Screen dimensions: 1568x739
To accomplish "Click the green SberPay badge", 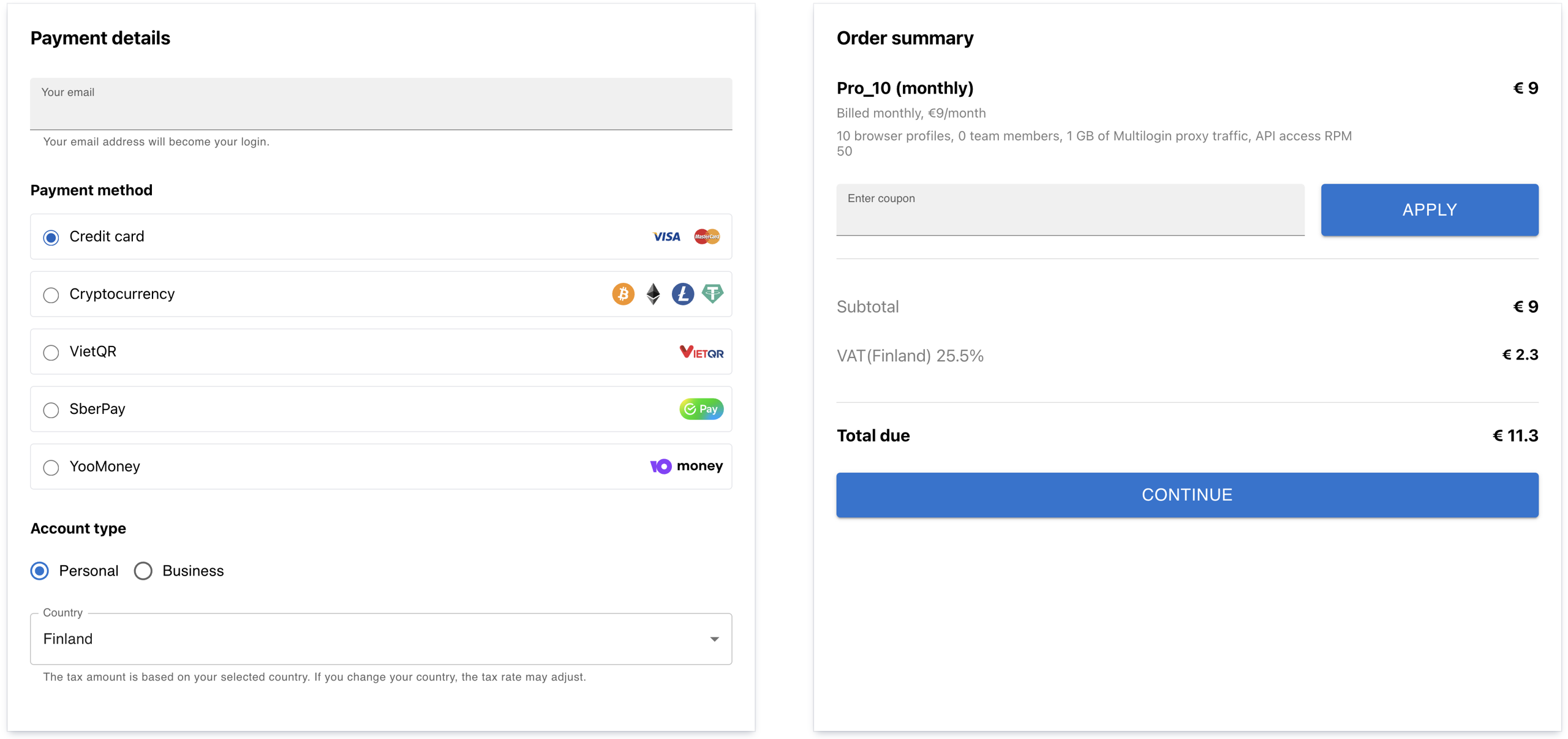I will (x=701, y=409).
